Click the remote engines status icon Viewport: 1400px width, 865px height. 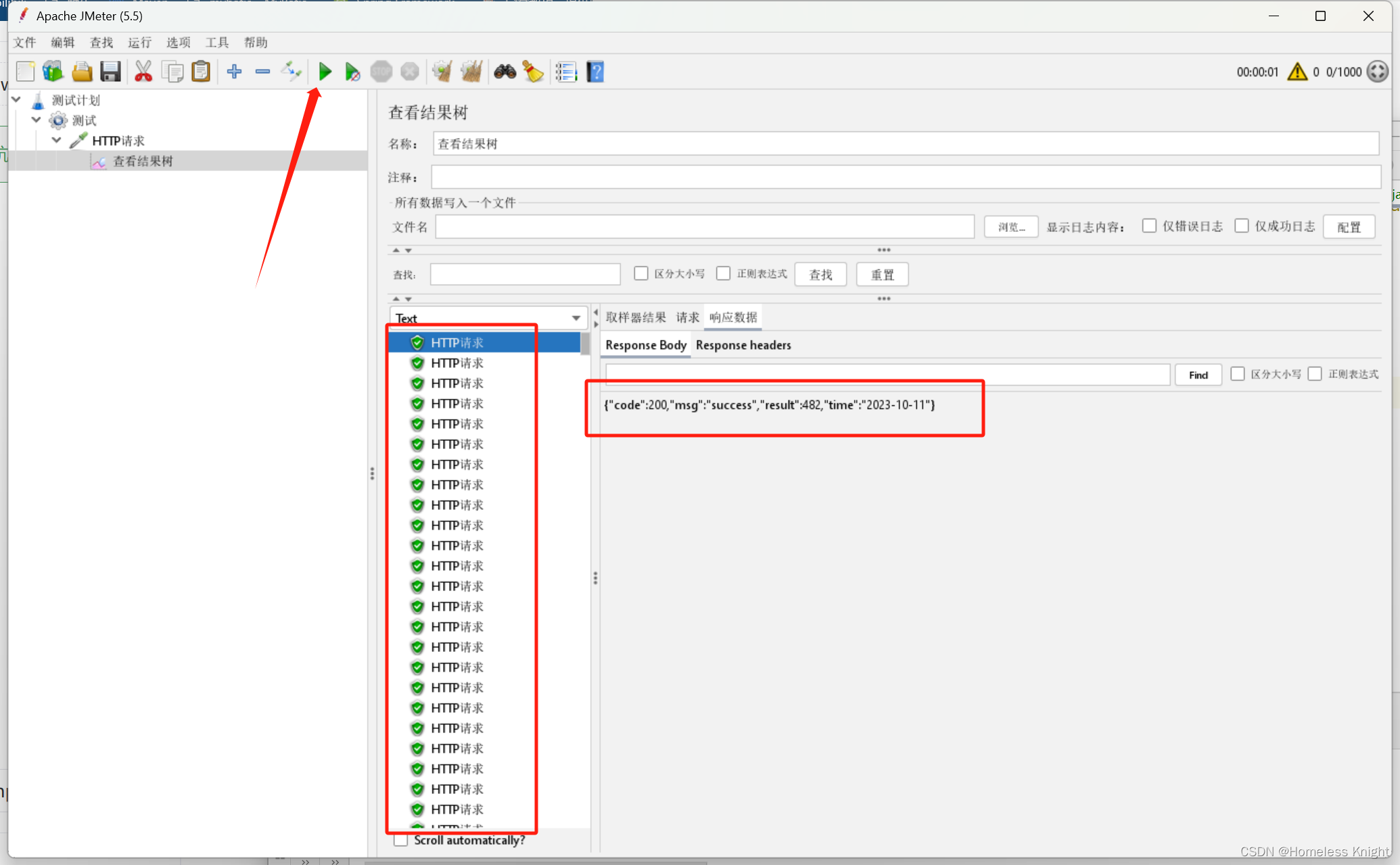point(1378,72)
